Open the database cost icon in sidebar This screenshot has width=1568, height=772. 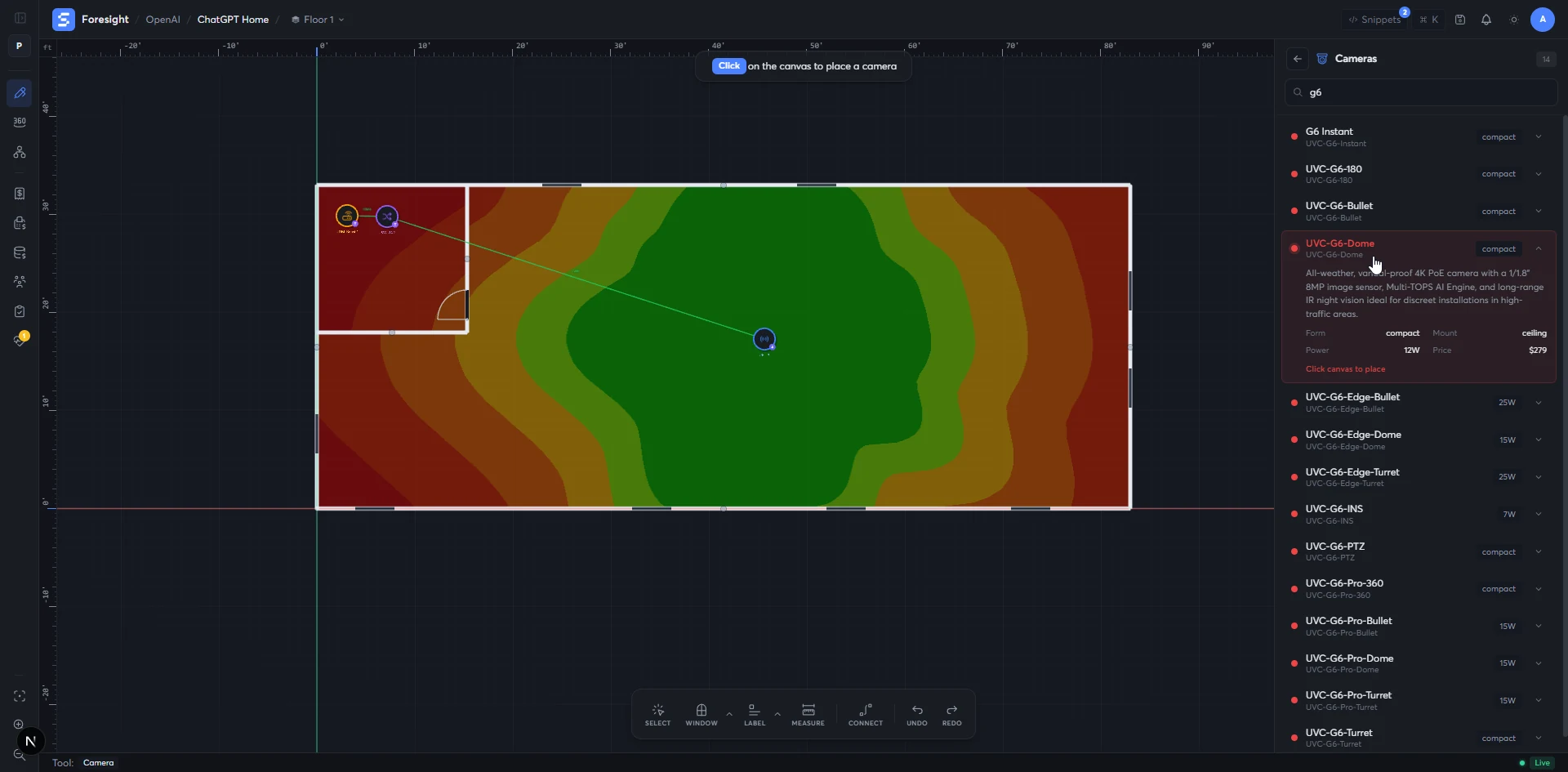pos(20,252)
